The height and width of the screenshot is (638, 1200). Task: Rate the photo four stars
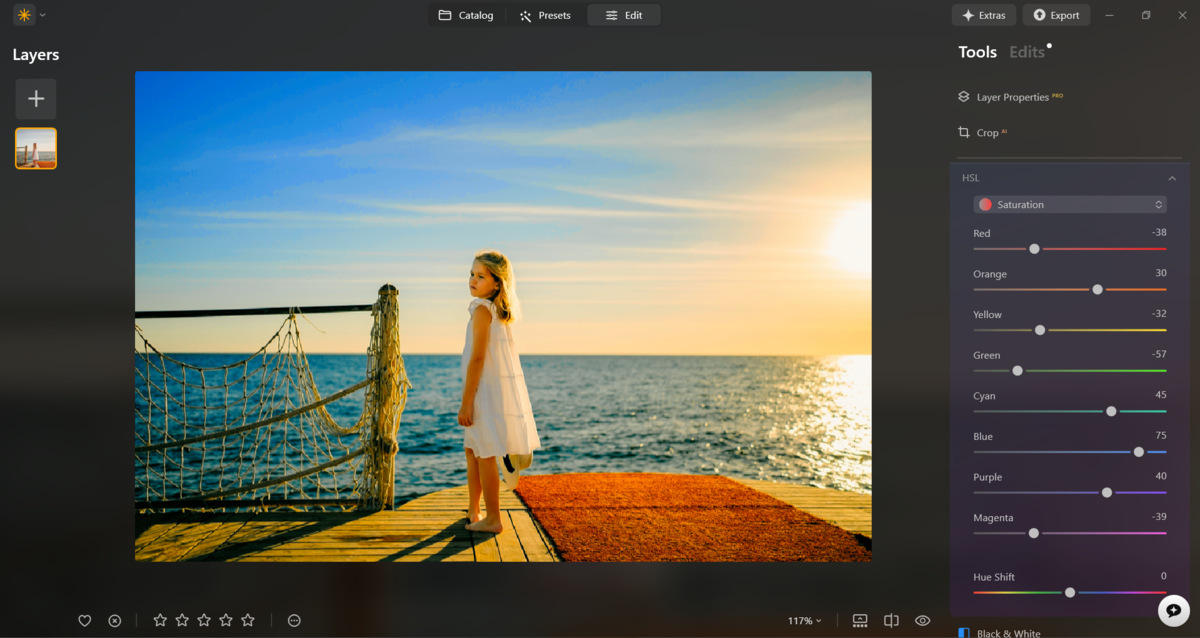[x=226, y=620]
